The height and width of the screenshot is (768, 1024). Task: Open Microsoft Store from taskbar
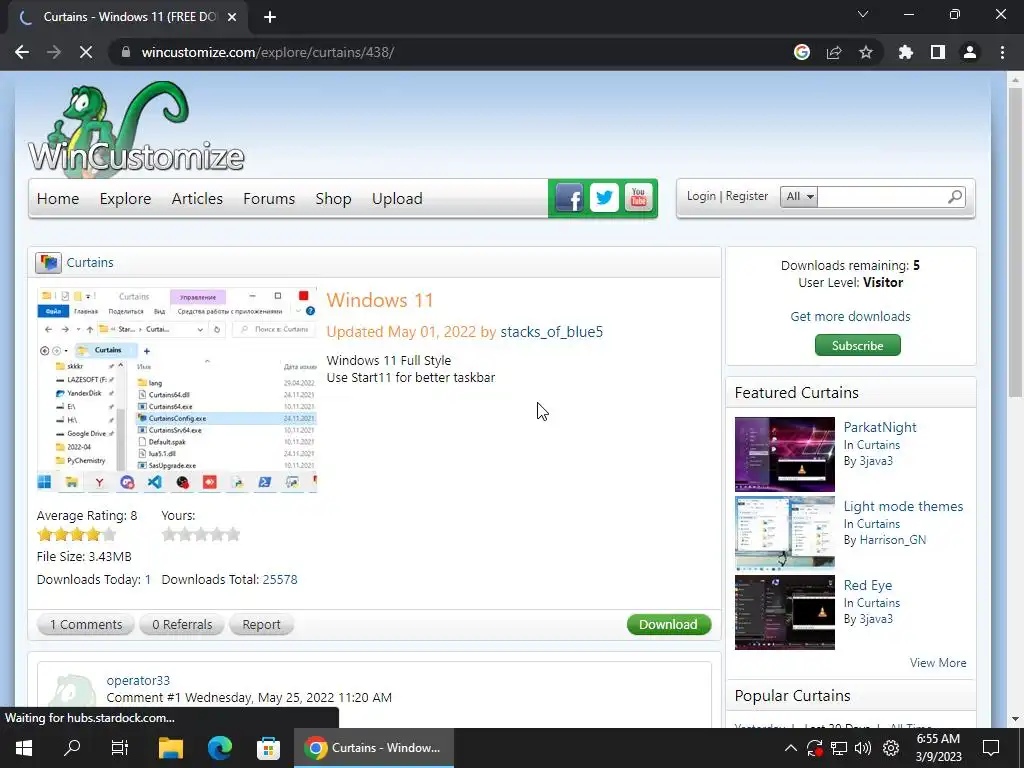click(x=268, y=748)
